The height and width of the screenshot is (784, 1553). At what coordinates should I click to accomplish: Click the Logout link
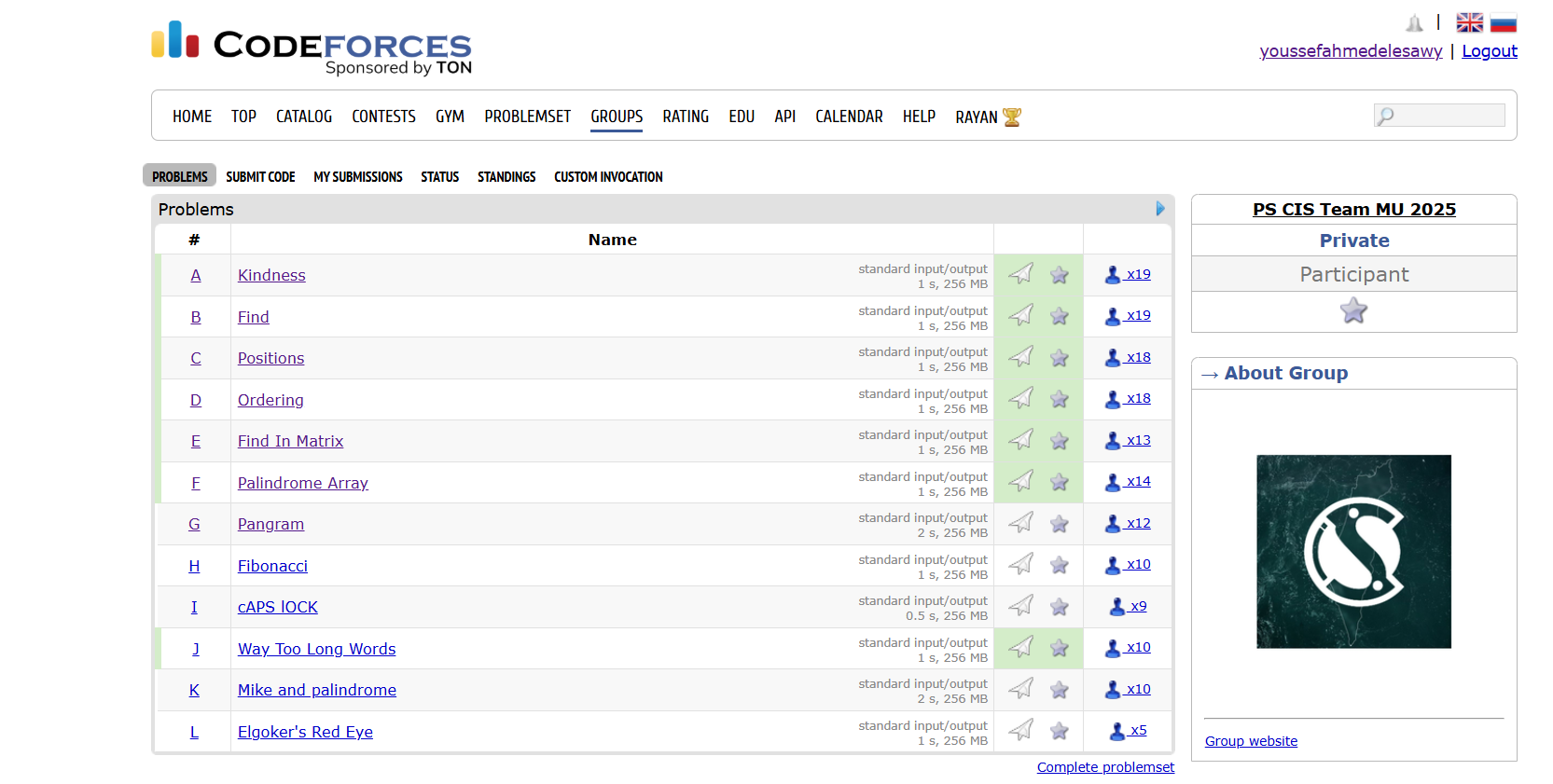[1490, 51]
